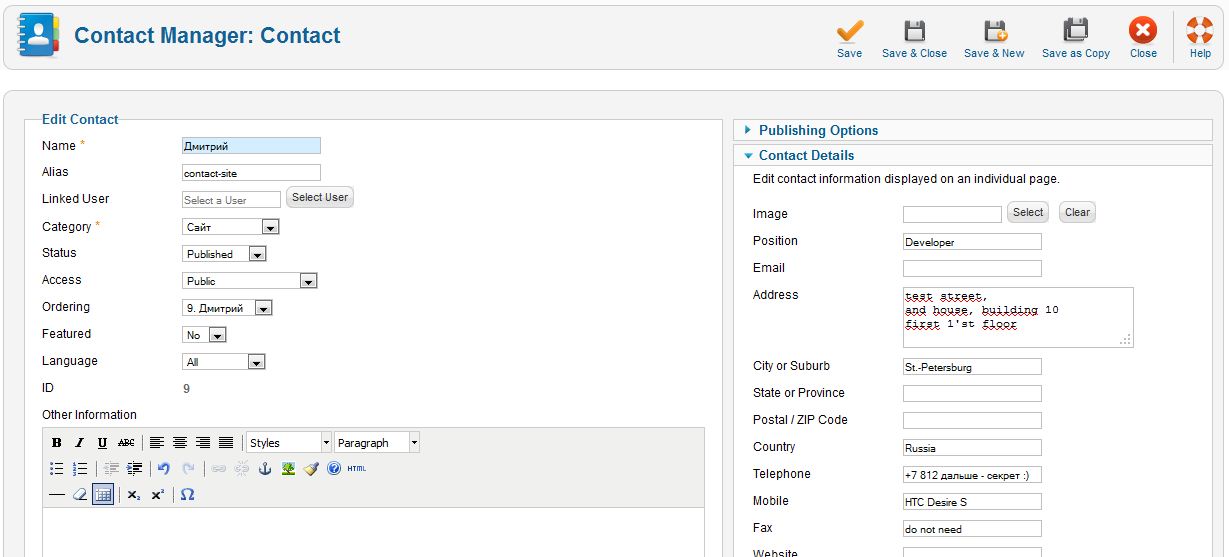Click the insert table icon
1229x557 pixels.
pyautogui.click(x=103, y=494)
